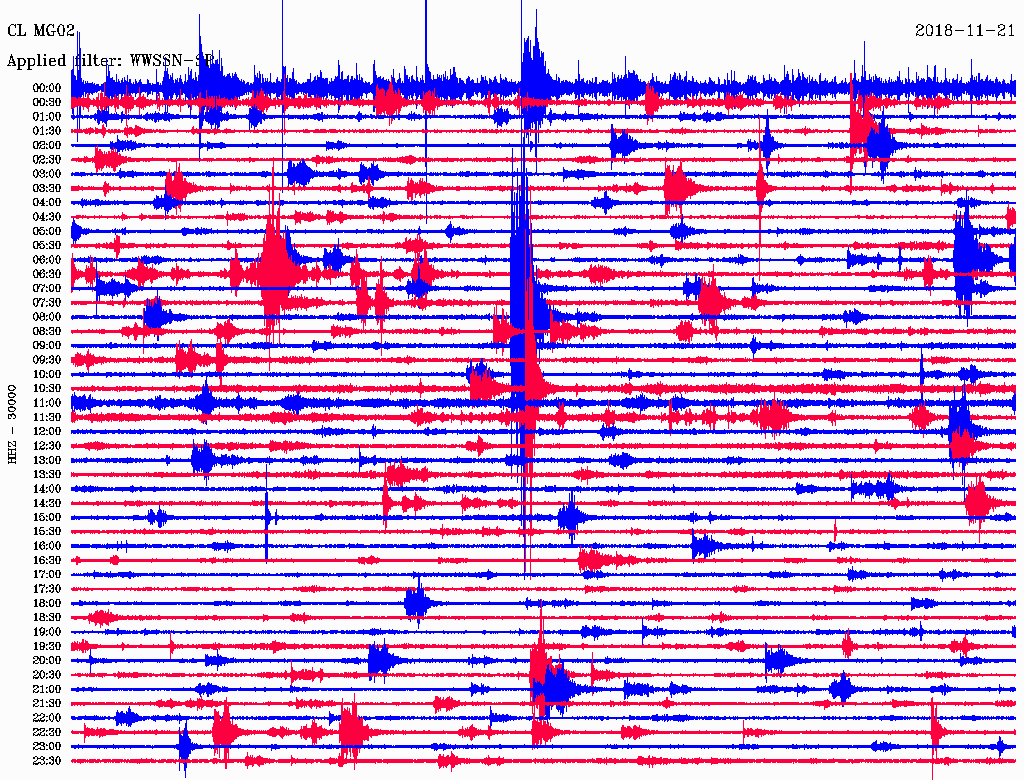Select the 21:30 time label
Viewport: 1024px width, 780px height.
click(x=47, y=704)
